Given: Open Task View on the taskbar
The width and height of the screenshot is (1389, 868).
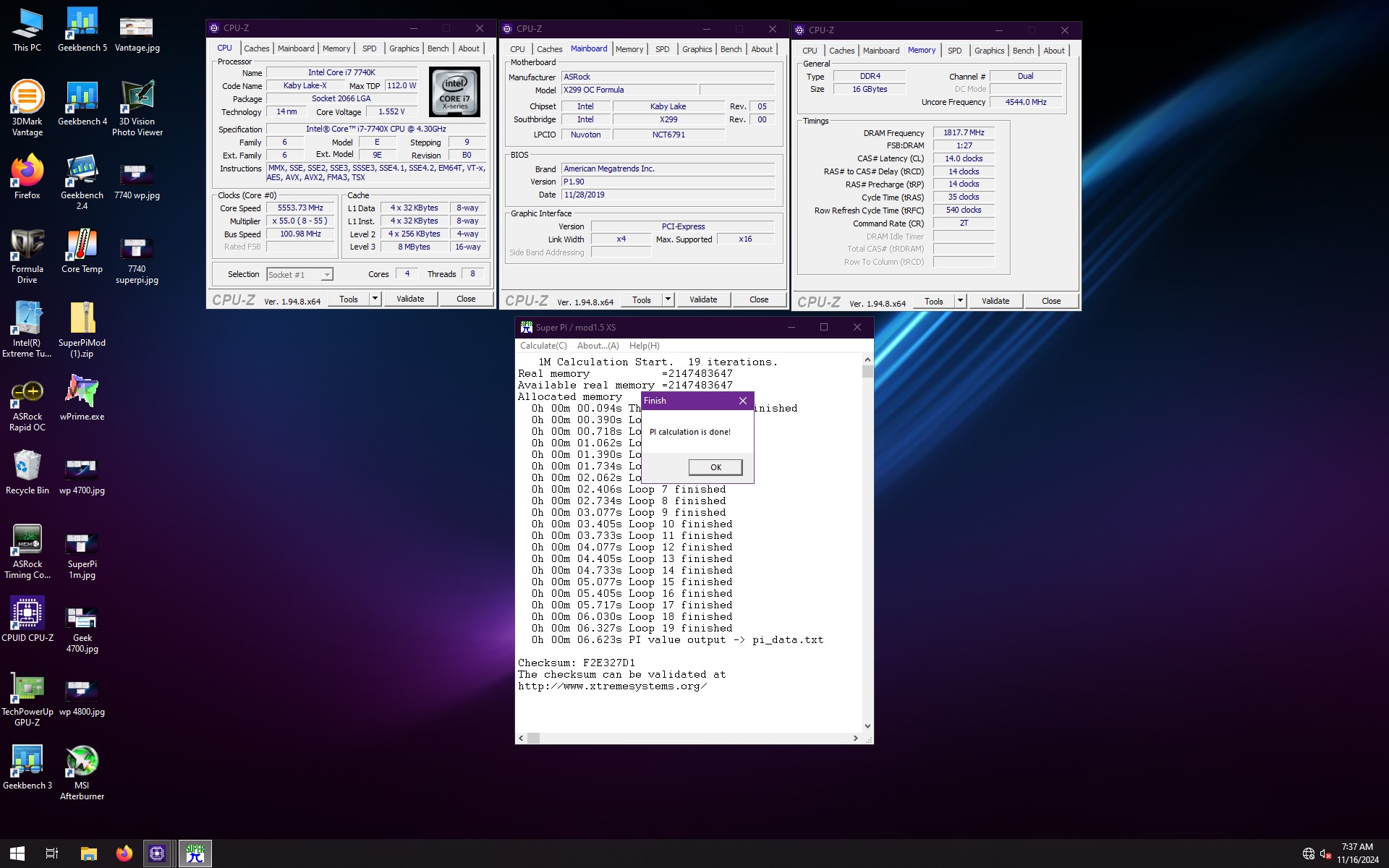Looking at the screenshot, I should (52, 854).
